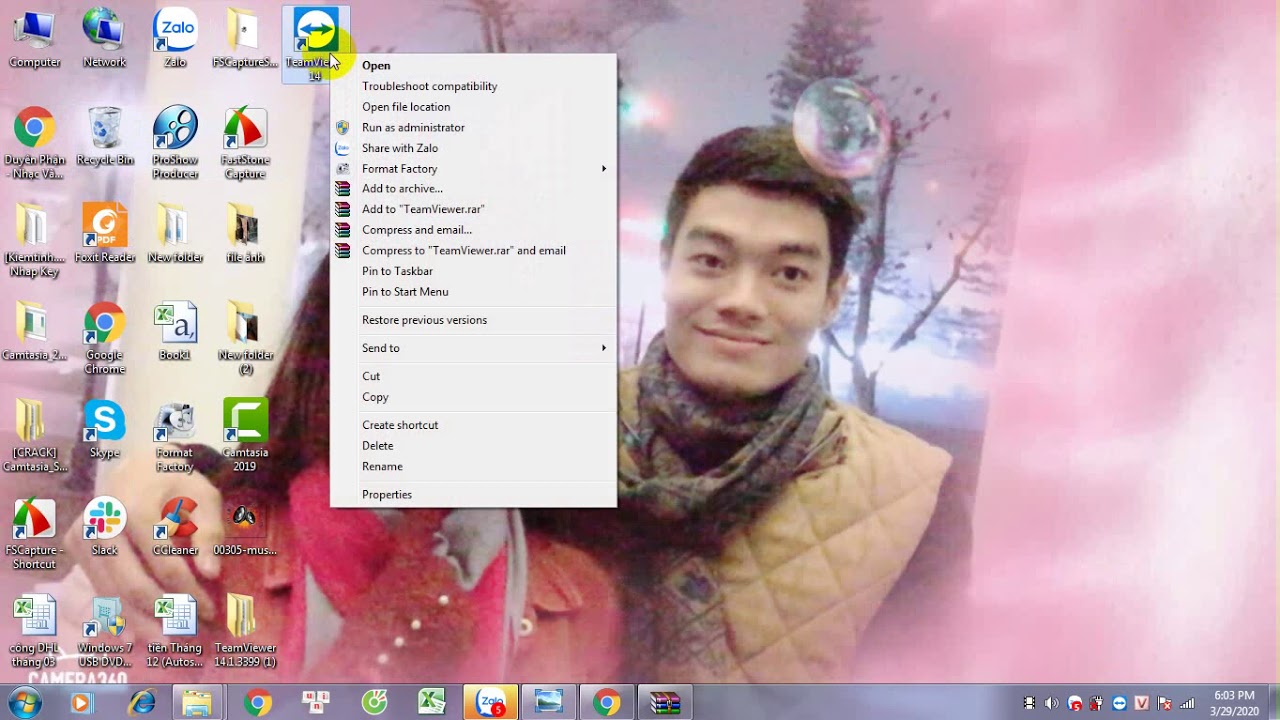
Task: Select the Skype desktop shortcut
Action: (105, 430)
